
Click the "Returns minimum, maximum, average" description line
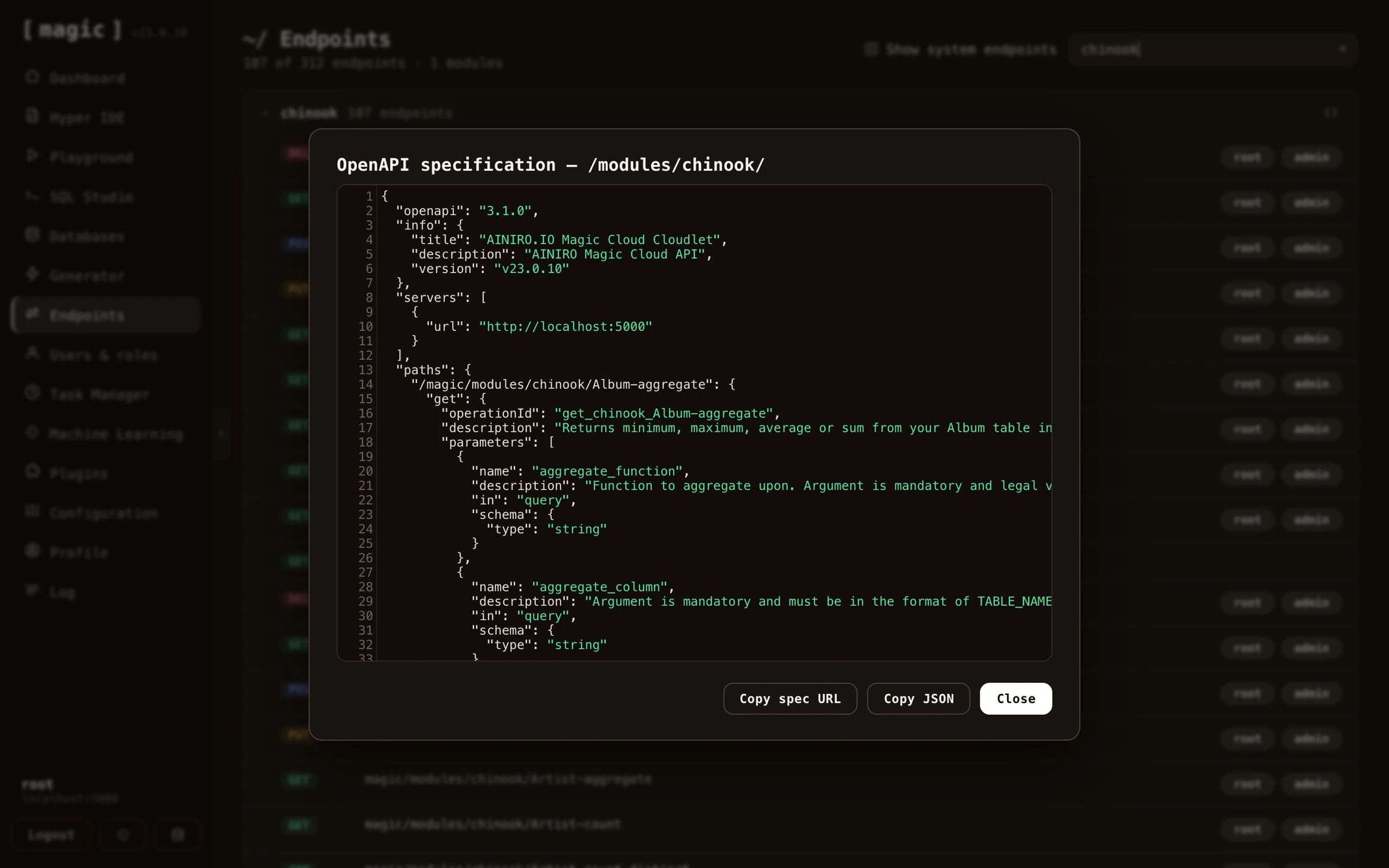[x=747, y=428]
